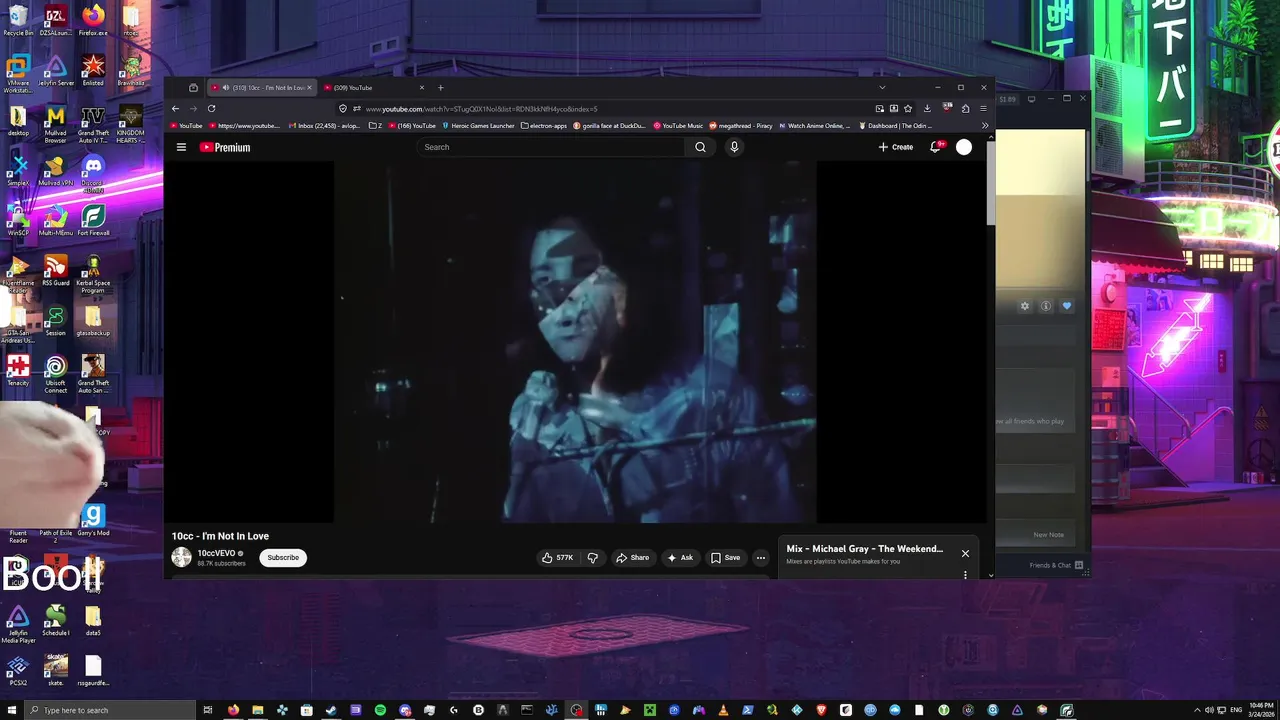
Task: Open Firefox view icon in tab bar
Action: (x=193, y=88)
